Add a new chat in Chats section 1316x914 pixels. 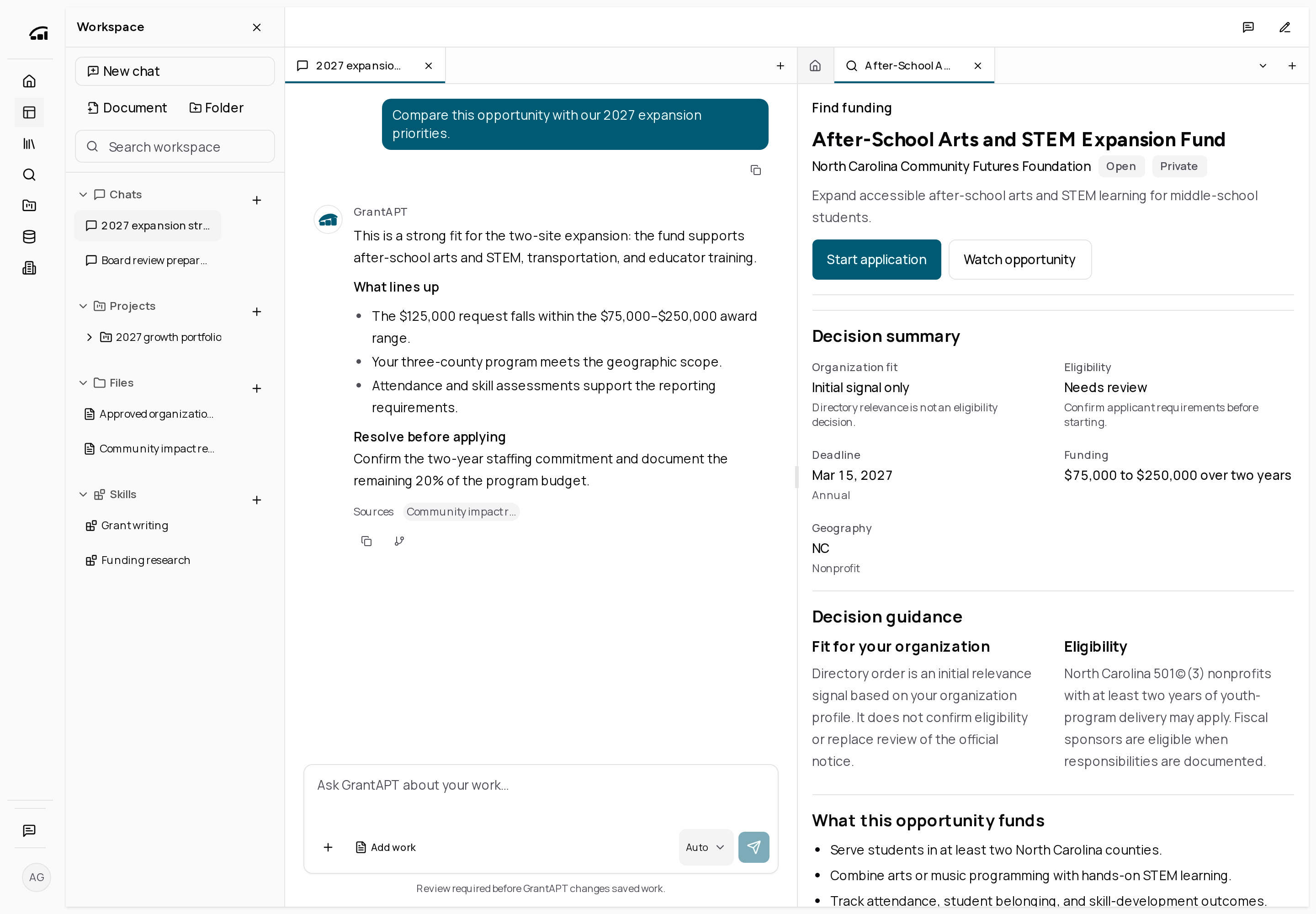tap(256, 201)
